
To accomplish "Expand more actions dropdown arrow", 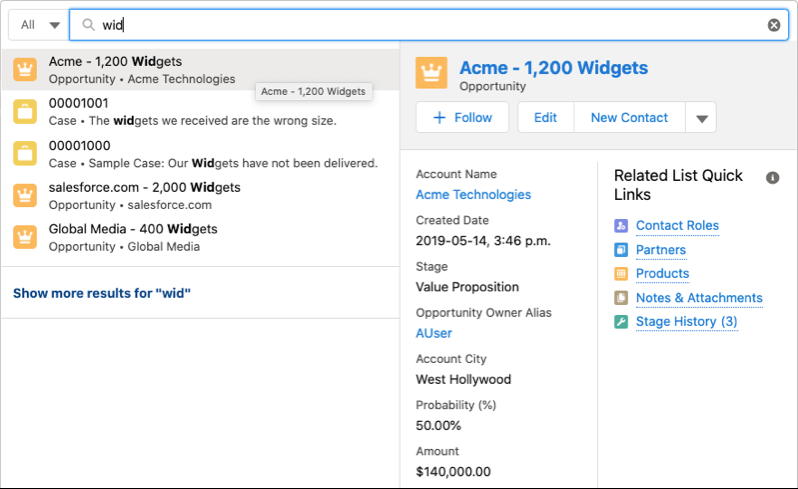I will coord(701,118).
